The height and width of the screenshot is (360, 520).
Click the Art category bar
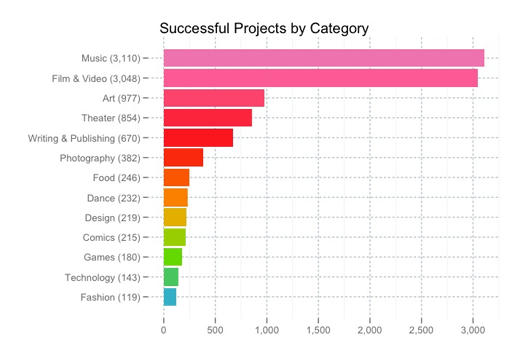(x=214, y=98)
